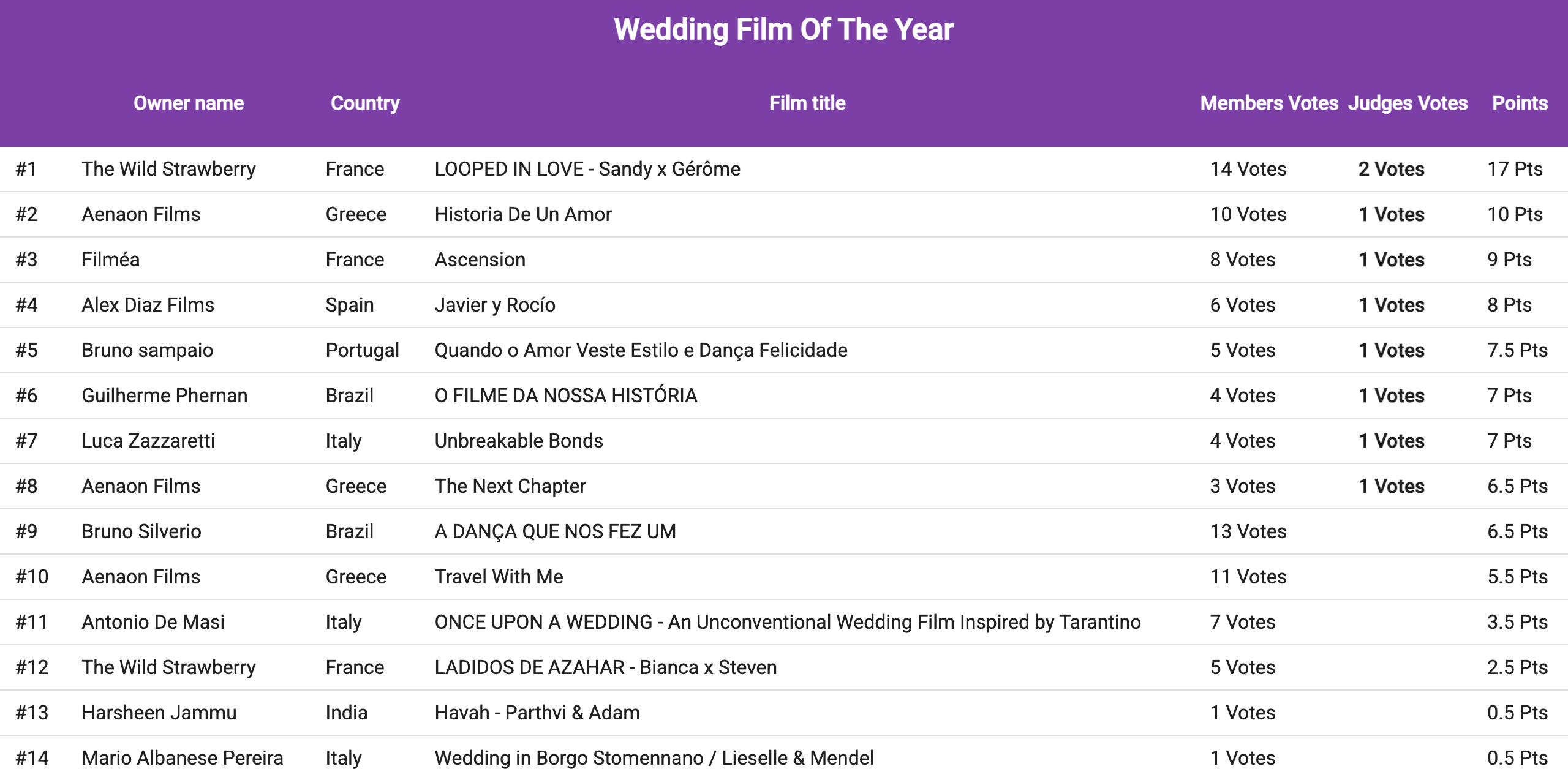Screen dimensions: 1568x780
Task: Open LADIDOS DE AZAHAR - Bianca x Steven
Action: (x=605, y=667)
